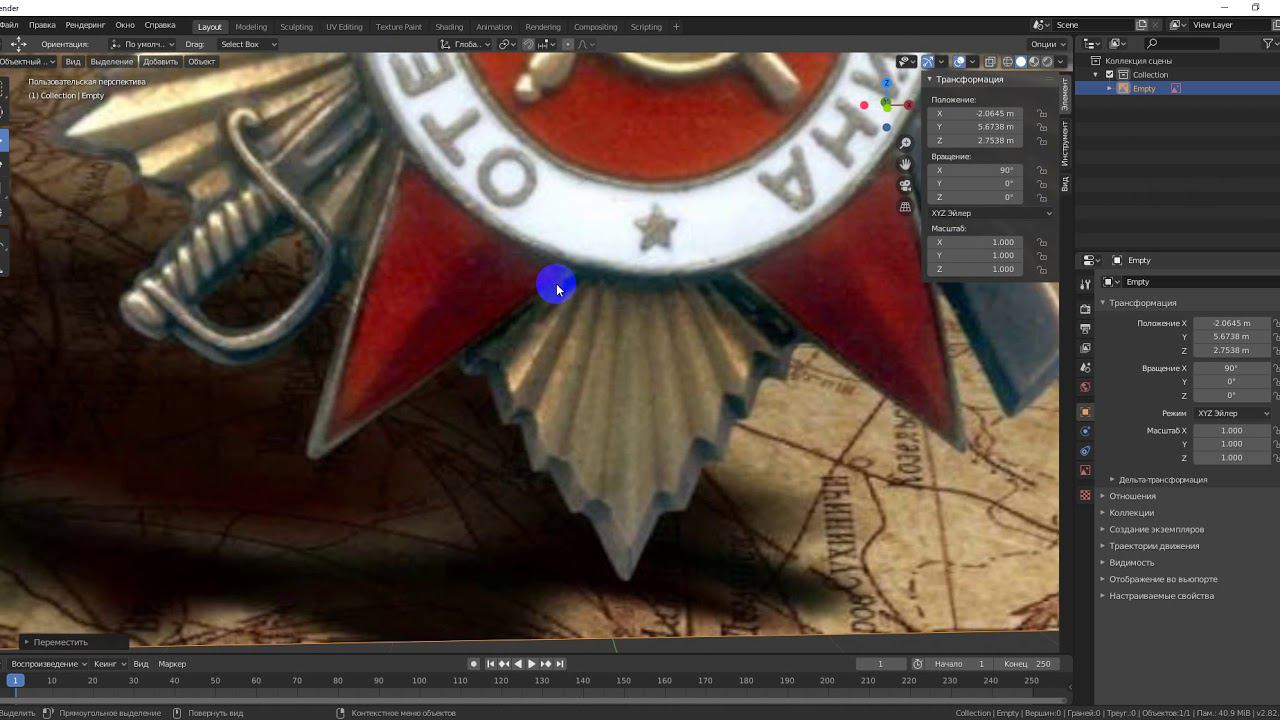Open the Object Constraints properties tab

1085,451
